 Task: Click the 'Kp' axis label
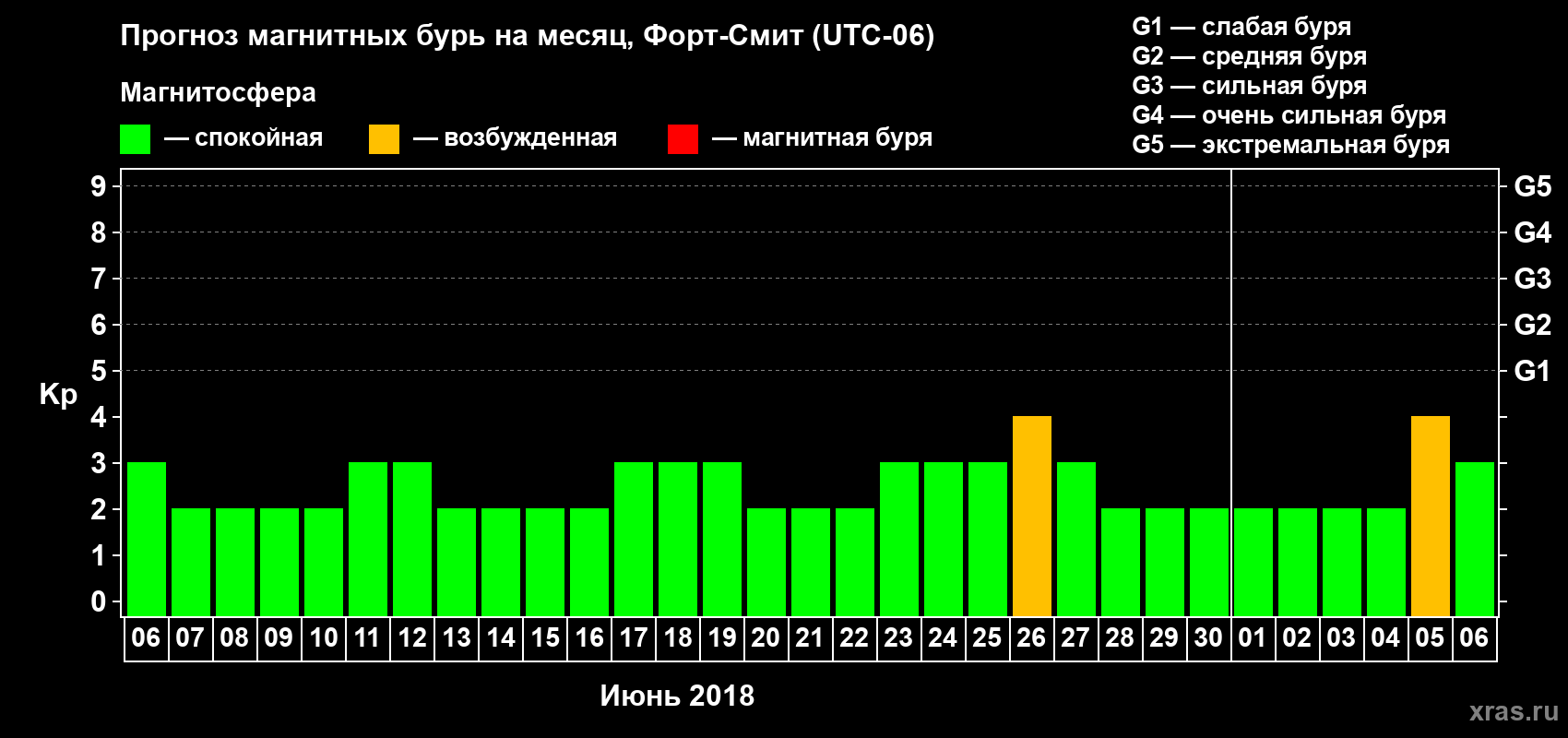tap(57, 395)
